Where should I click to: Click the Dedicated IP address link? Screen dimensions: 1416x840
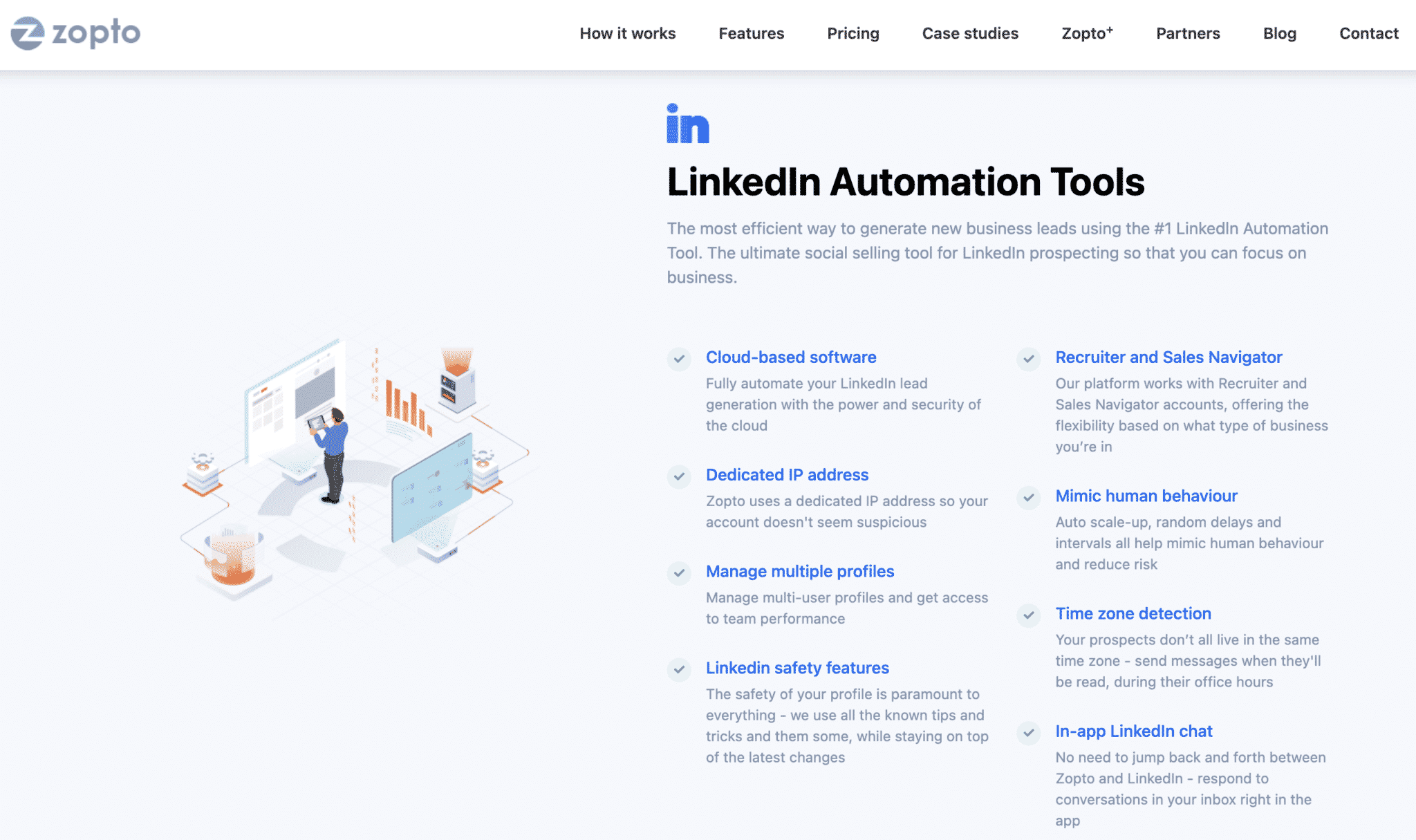click(x=787, y=475)
